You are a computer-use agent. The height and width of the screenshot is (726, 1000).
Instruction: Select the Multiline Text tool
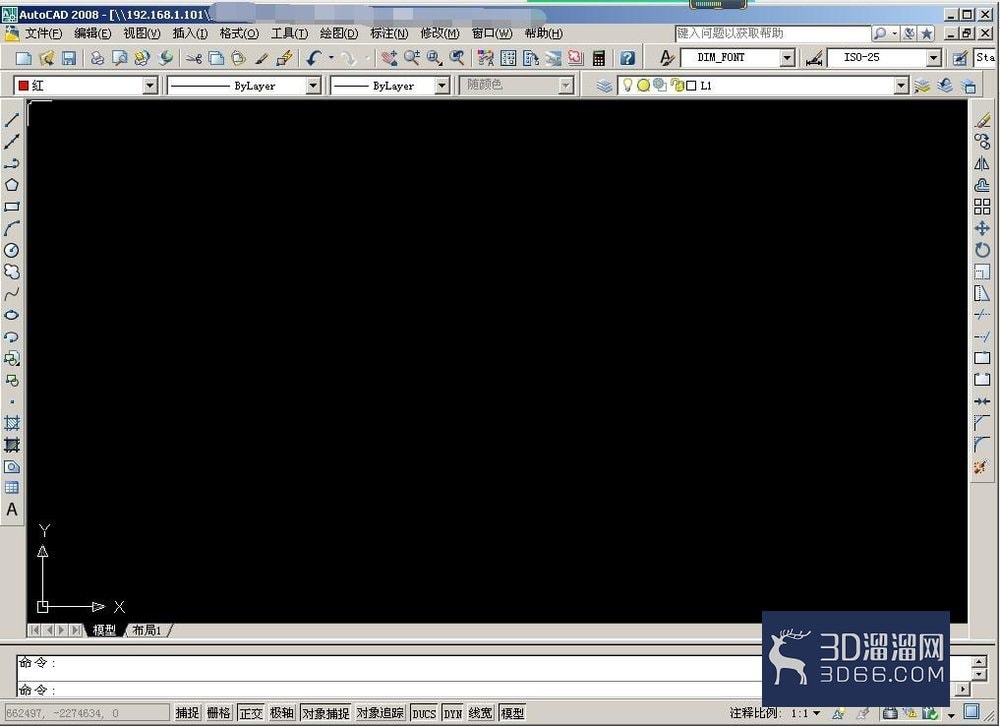click(11, 510)
